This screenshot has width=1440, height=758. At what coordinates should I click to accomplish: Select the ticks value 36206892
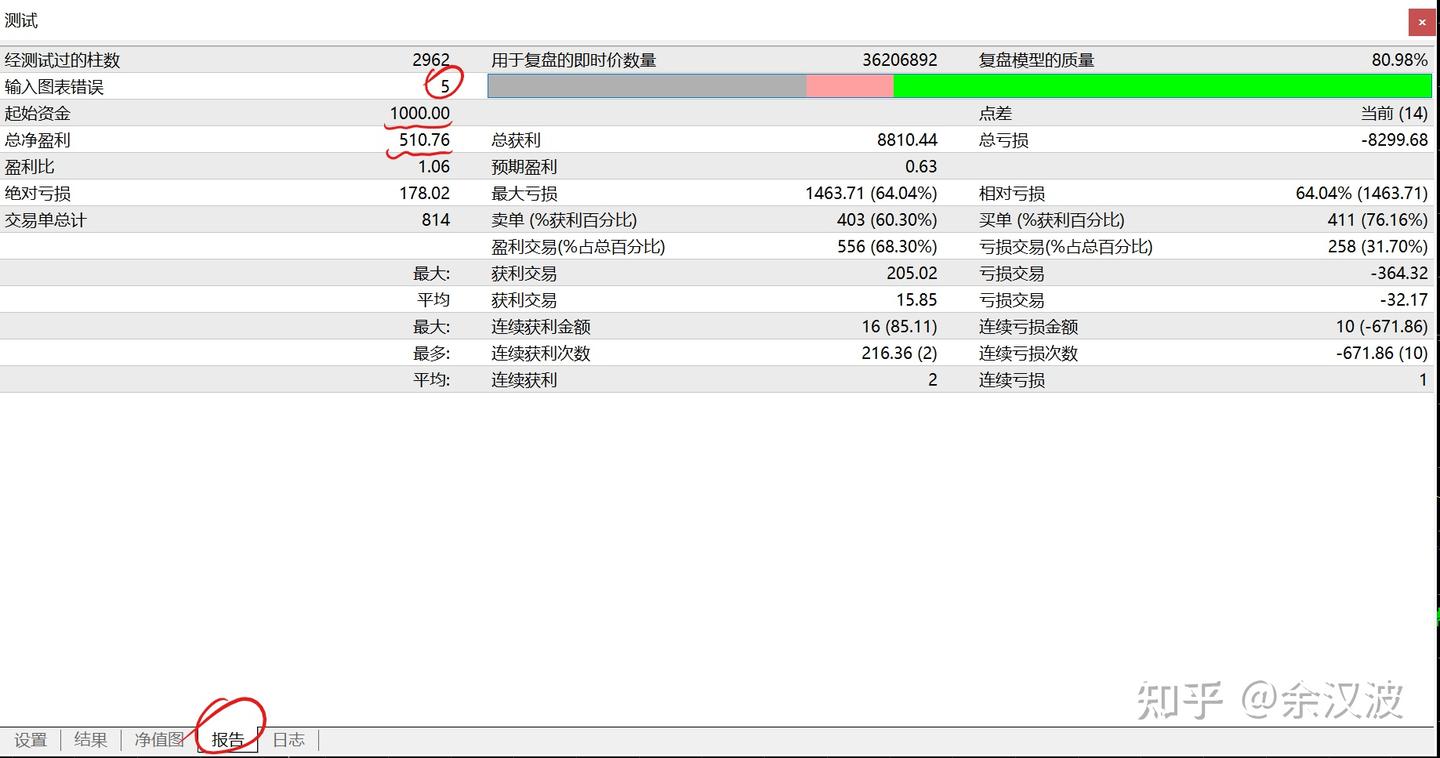(x=900, y=60)
